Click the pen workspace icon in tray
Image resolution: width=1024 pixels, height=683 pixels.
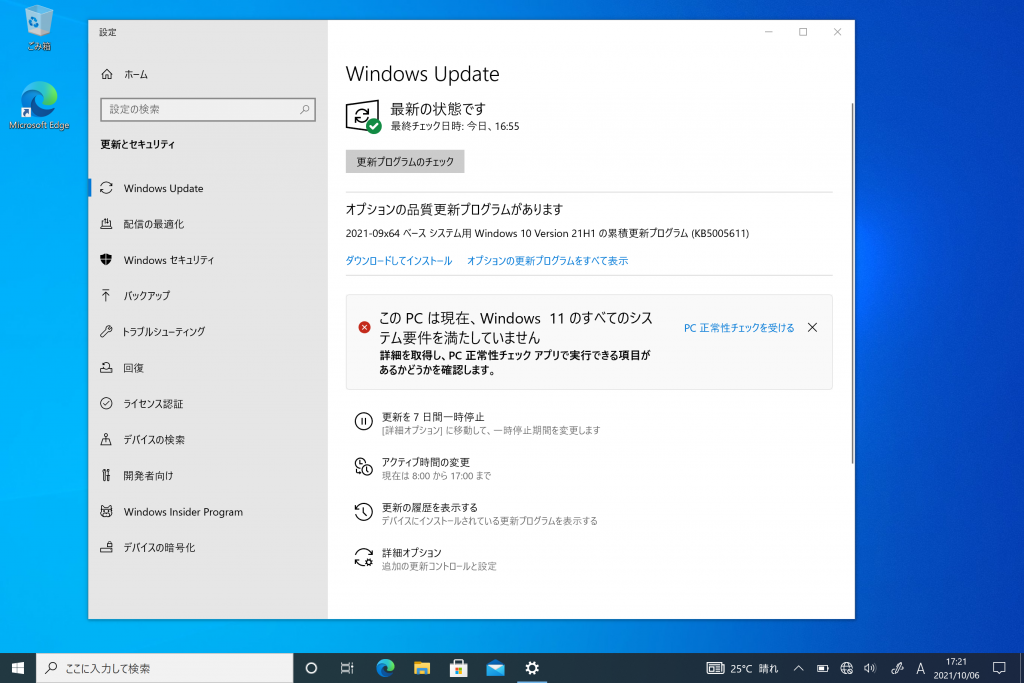(x=897, y=668)
